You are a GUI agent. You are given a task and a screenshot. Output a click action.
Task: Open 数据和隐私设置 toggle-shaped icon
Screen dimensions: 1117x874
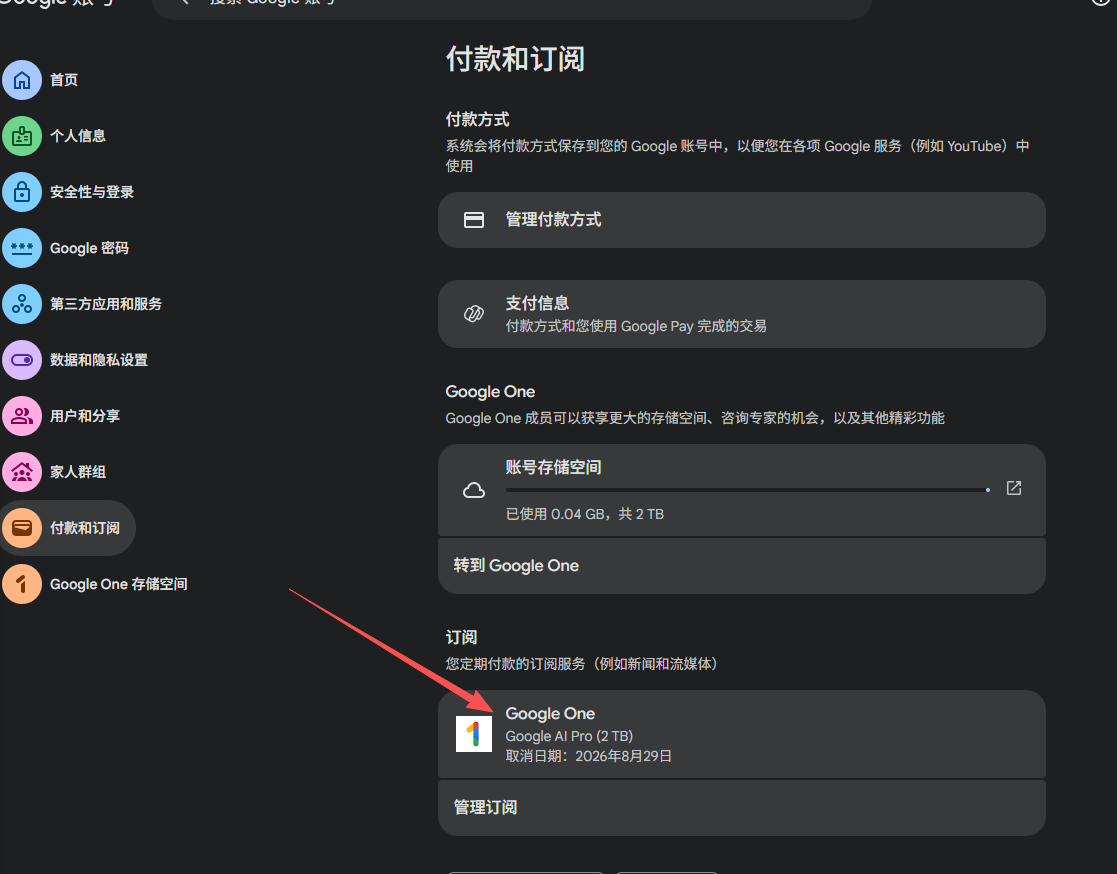tap(22, 360)
